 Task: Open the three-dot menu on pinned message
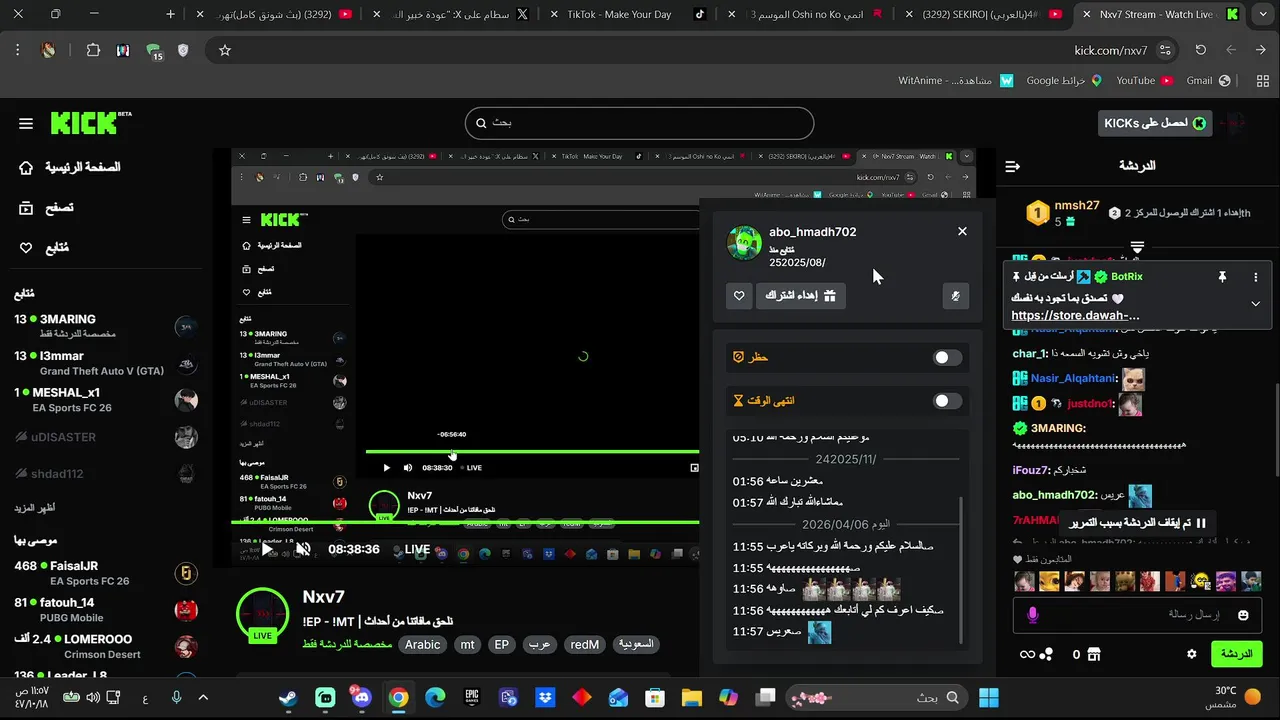point(1256,277)
